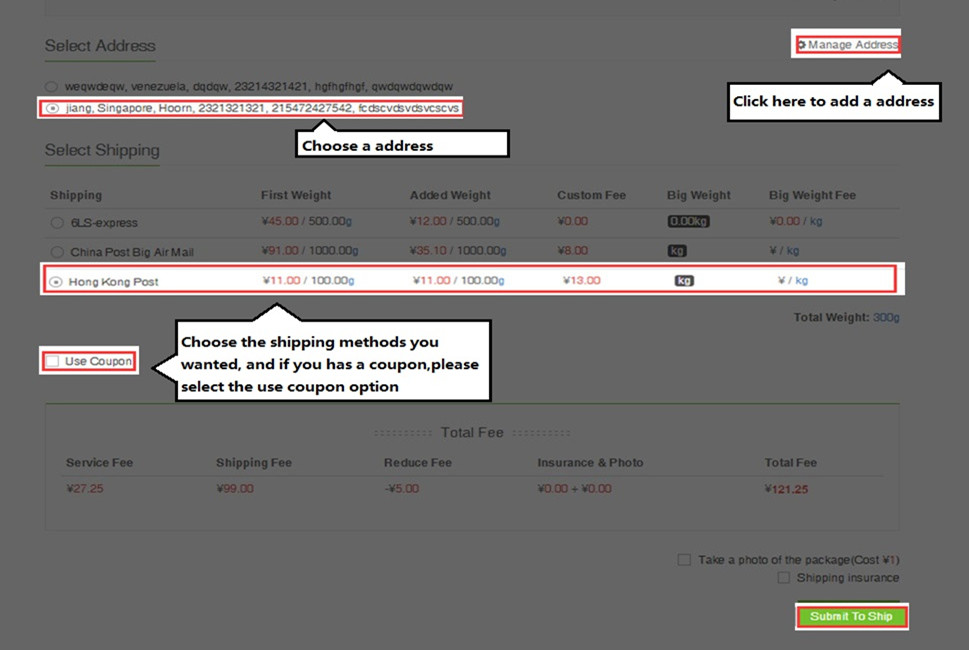Click the ¥121.25 Total Fee amount
This screenshot has width=969, height=650.
(x=786, y=489)
